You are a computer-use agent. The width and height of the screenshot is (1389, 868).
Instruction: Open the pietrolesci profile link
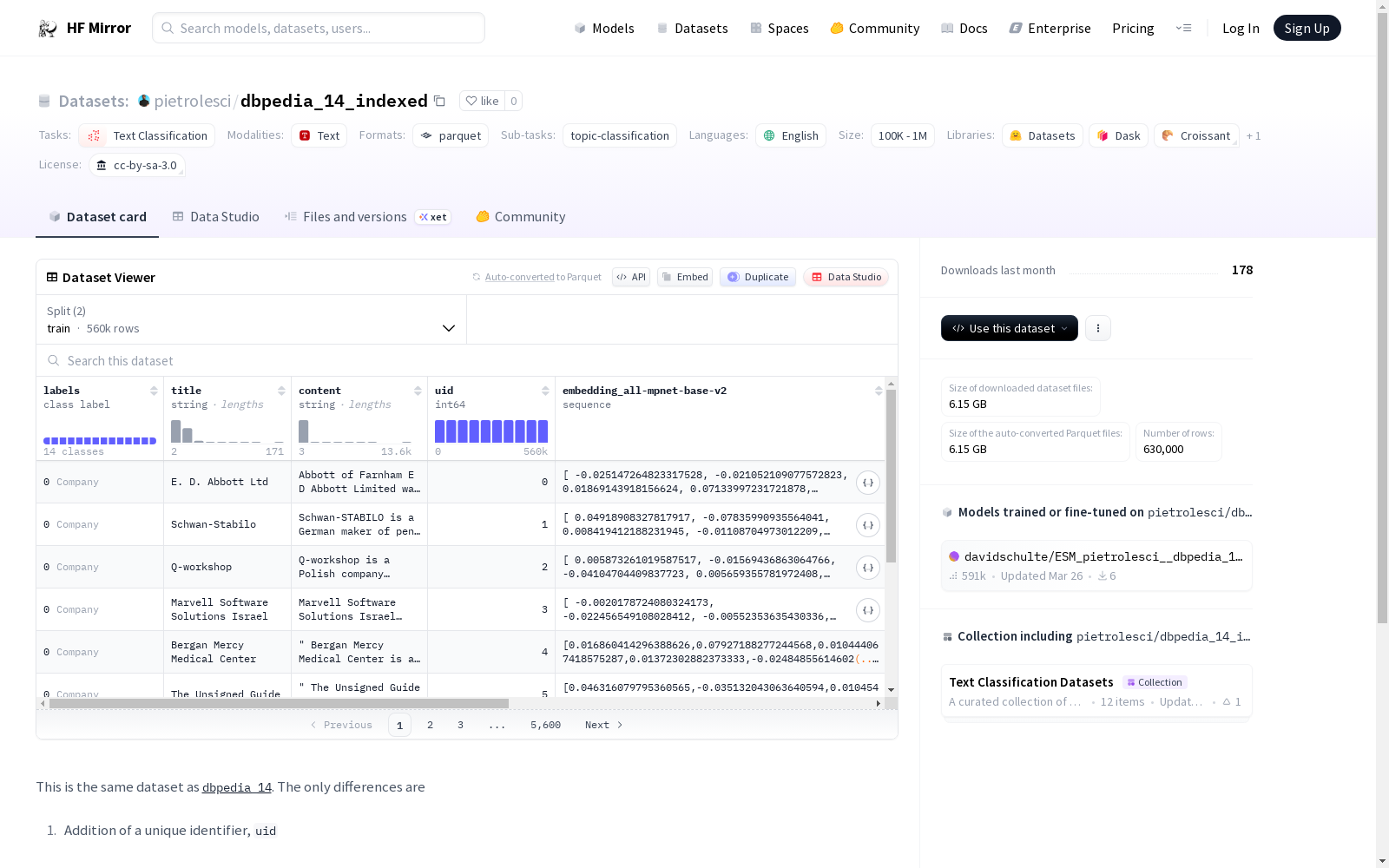click(193, 102)
